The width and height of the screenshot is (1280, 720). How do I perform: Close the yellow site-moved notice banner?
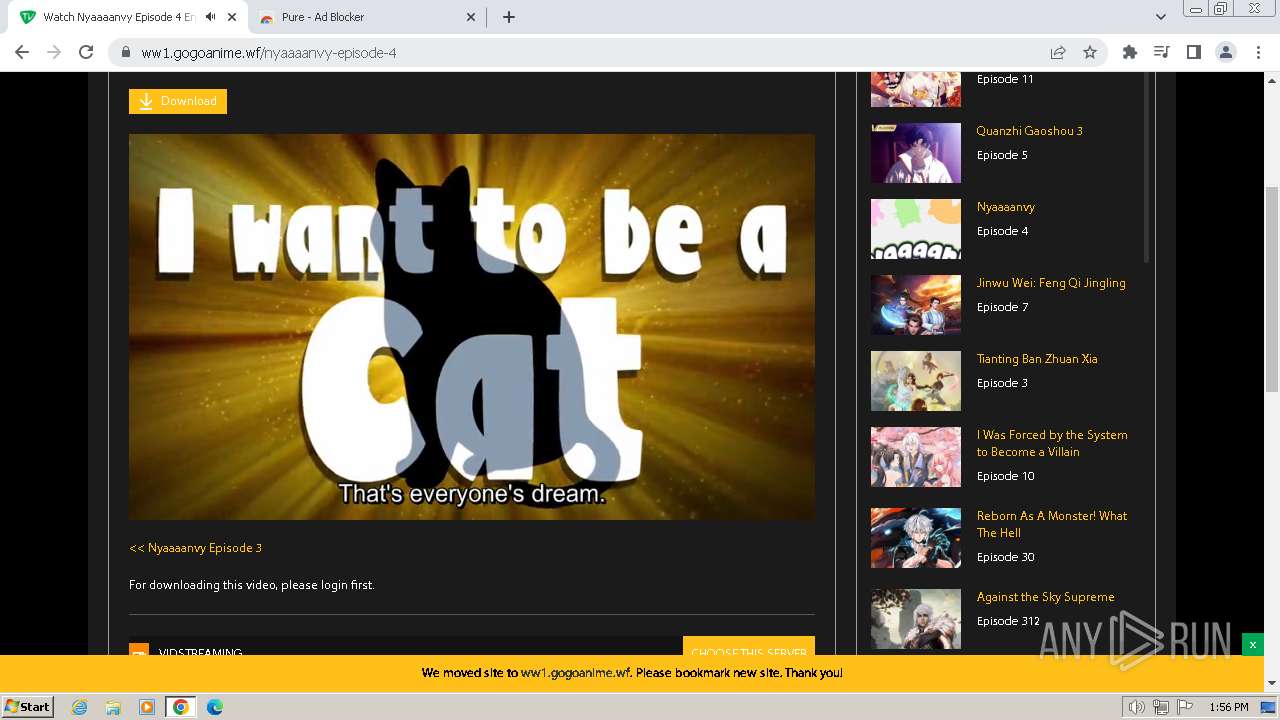click(x=1252, y=645)
